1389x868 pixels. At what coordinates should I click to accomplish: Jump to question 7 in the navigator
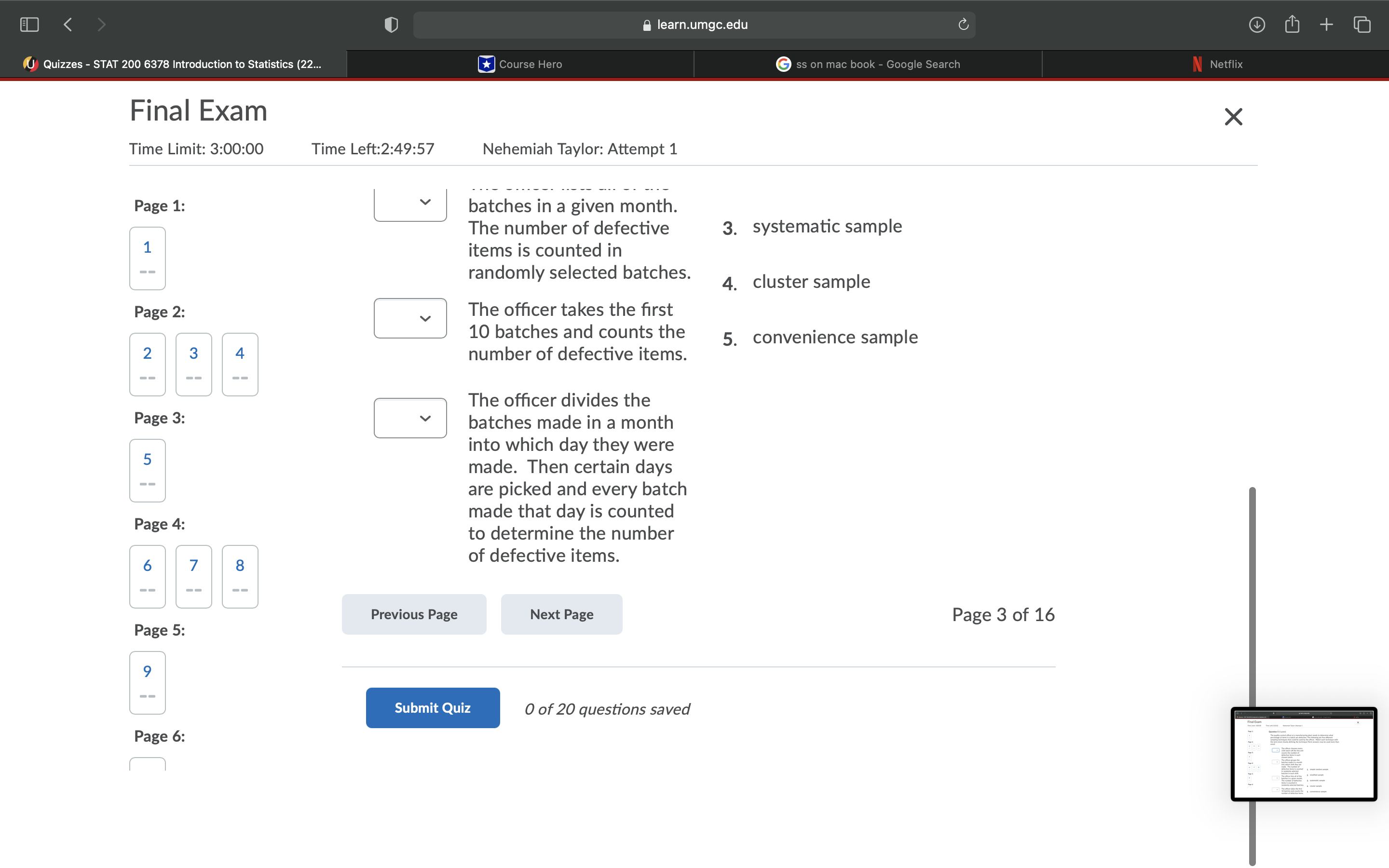(193, 576)
